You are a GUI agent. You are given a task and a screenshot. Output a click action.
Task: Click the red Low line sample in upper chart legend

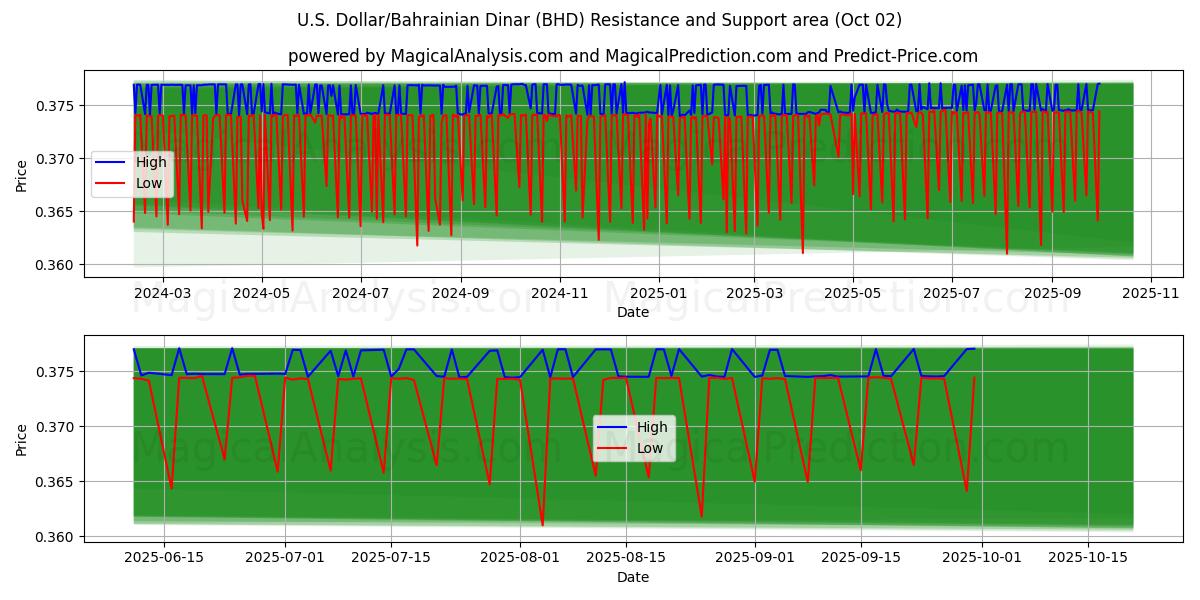click(112, 183)
